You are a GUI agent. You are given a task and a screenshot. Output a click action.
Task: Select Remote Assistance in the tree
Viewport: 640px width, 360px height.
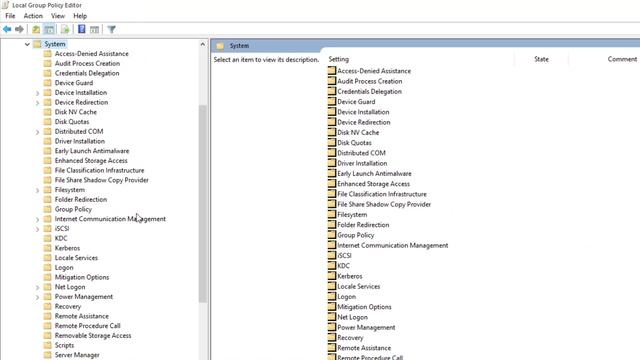[x=82, y=316]
